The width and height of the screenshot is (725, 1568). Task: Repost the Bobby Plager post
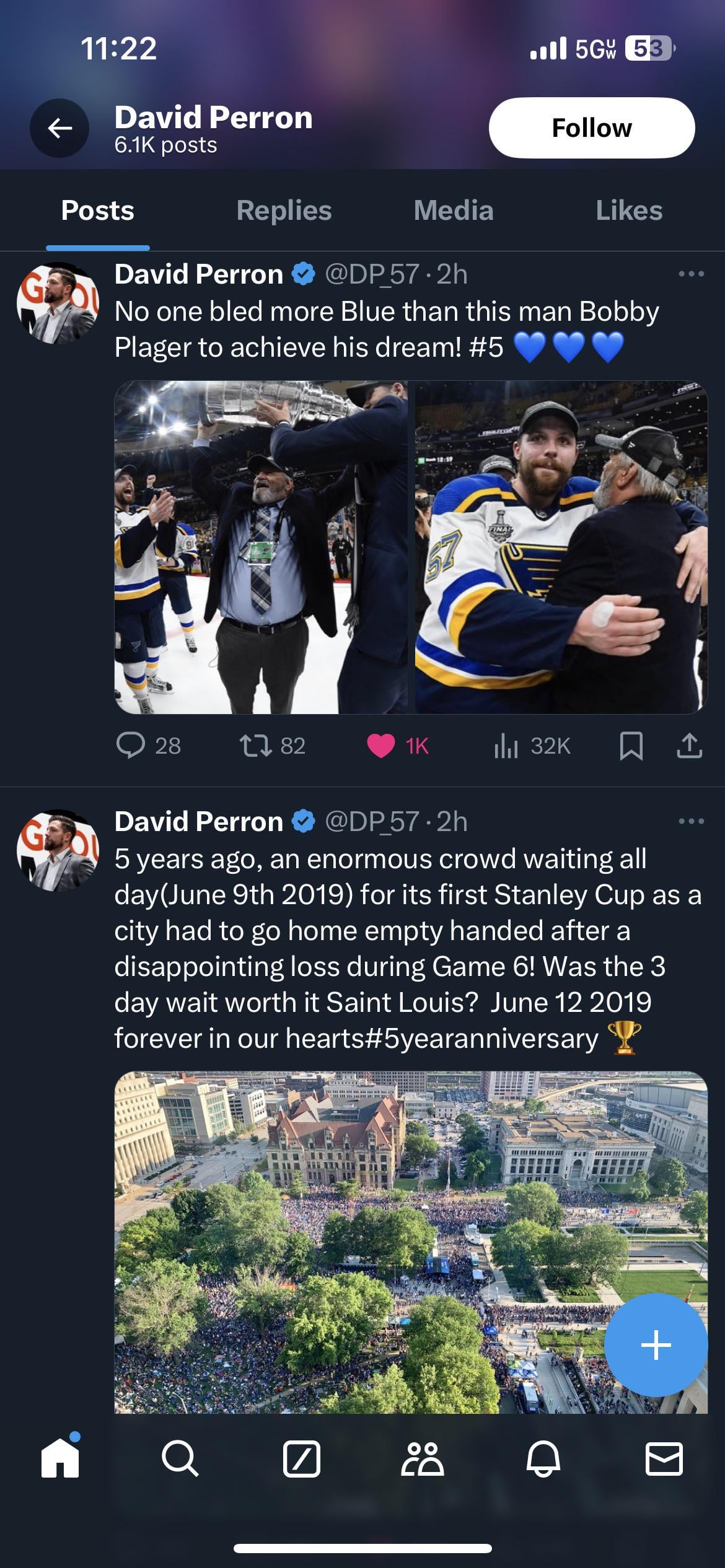255,746
